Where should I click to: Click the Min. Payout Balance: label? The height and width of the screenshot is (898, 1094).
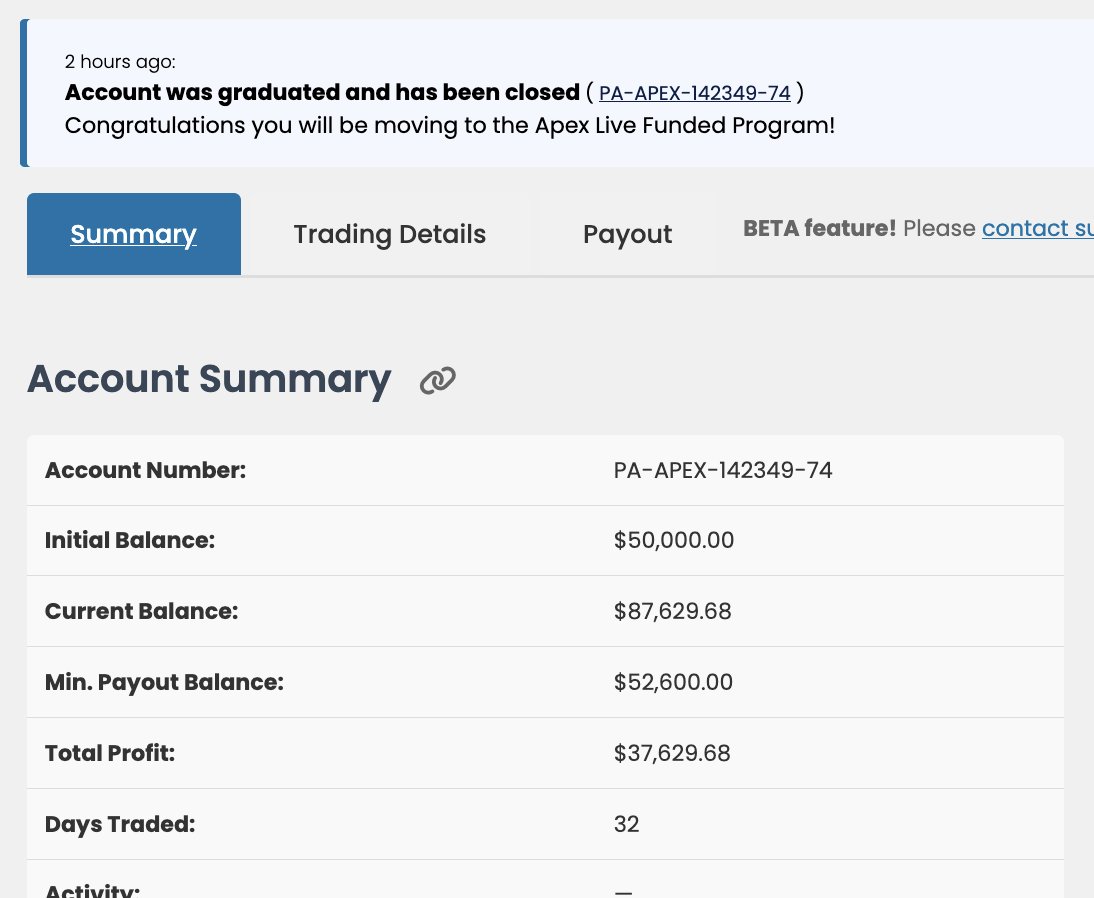coord(165,682)
